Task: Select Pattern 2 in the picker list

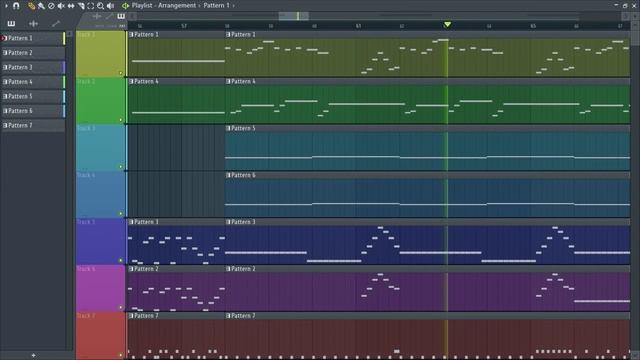Action: (33, 53)
